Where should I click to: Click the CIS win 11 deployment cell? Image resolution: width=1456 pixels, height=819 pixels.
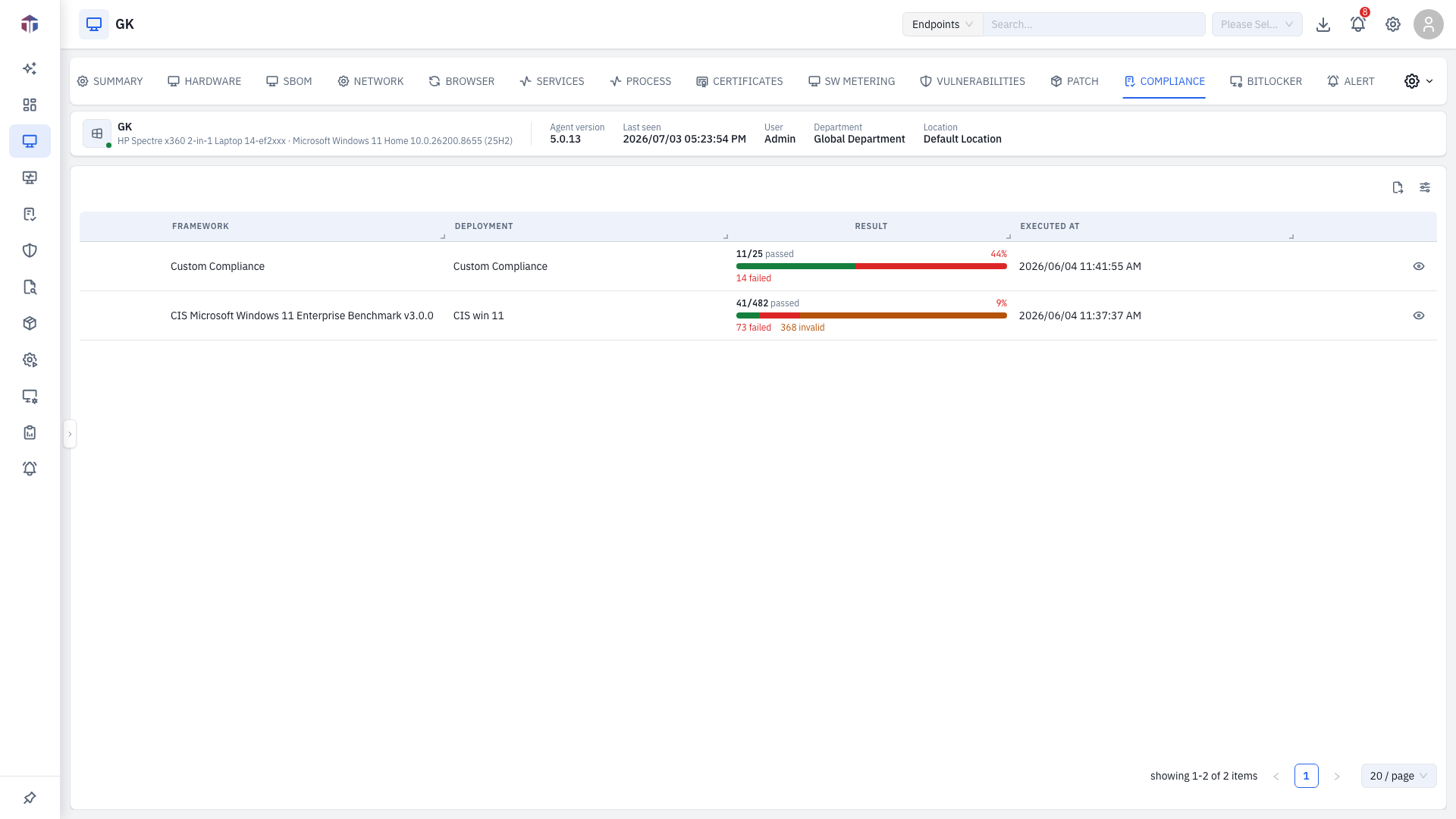479,315
